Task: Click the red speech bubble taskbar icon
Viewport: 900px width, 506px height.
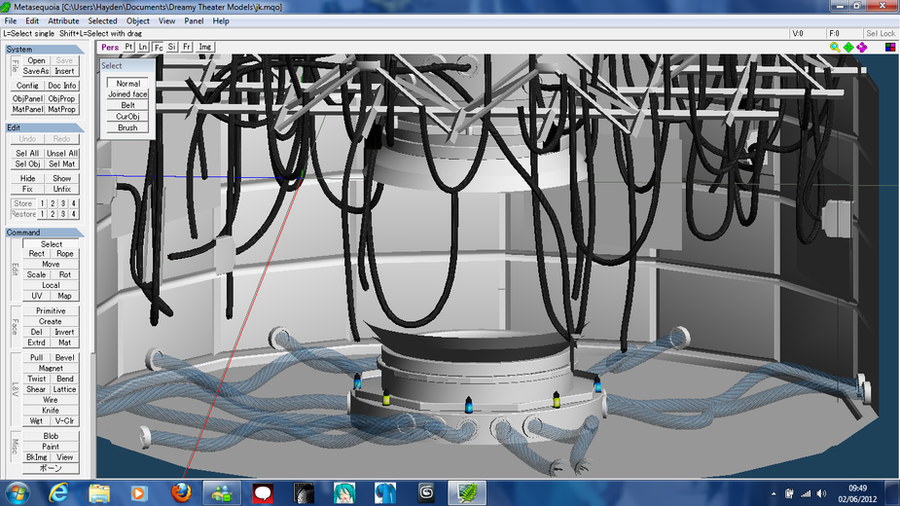Action: [263, 493]
